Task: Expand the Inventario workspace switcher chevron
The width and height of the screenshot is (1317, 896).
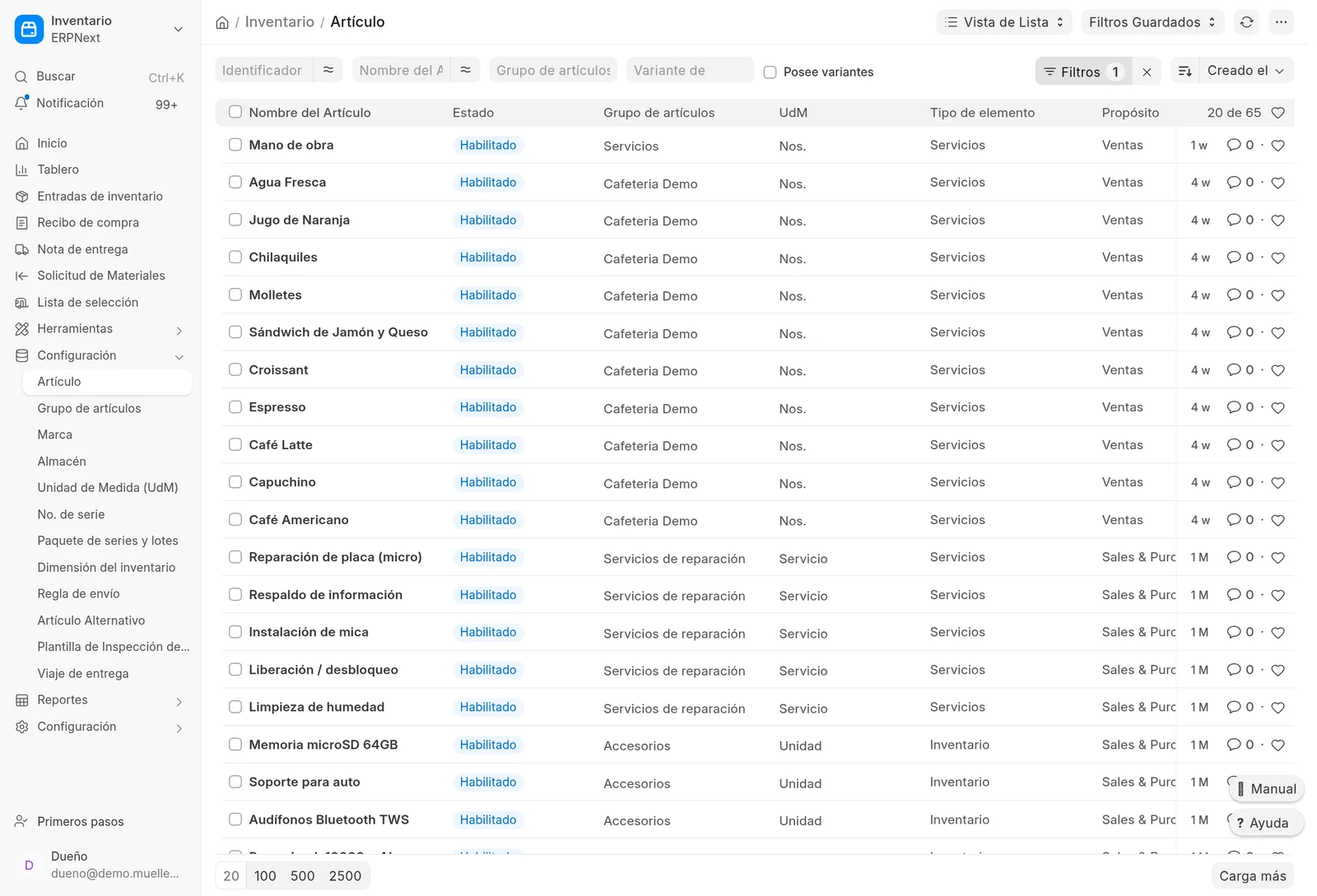Action: [x=178, y=30]
